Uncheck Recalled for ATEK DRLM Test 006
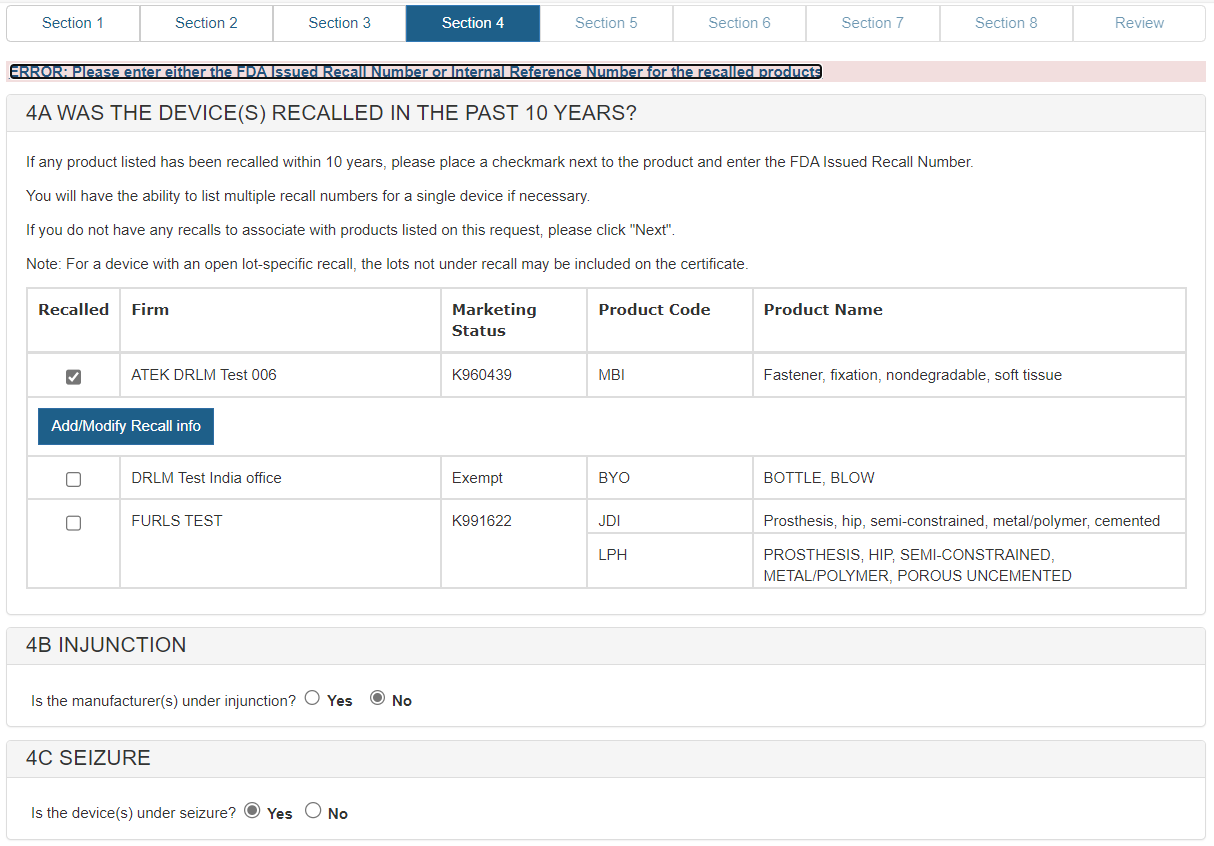This screenshot has width=1214, height=846. (x=73, y=377)
